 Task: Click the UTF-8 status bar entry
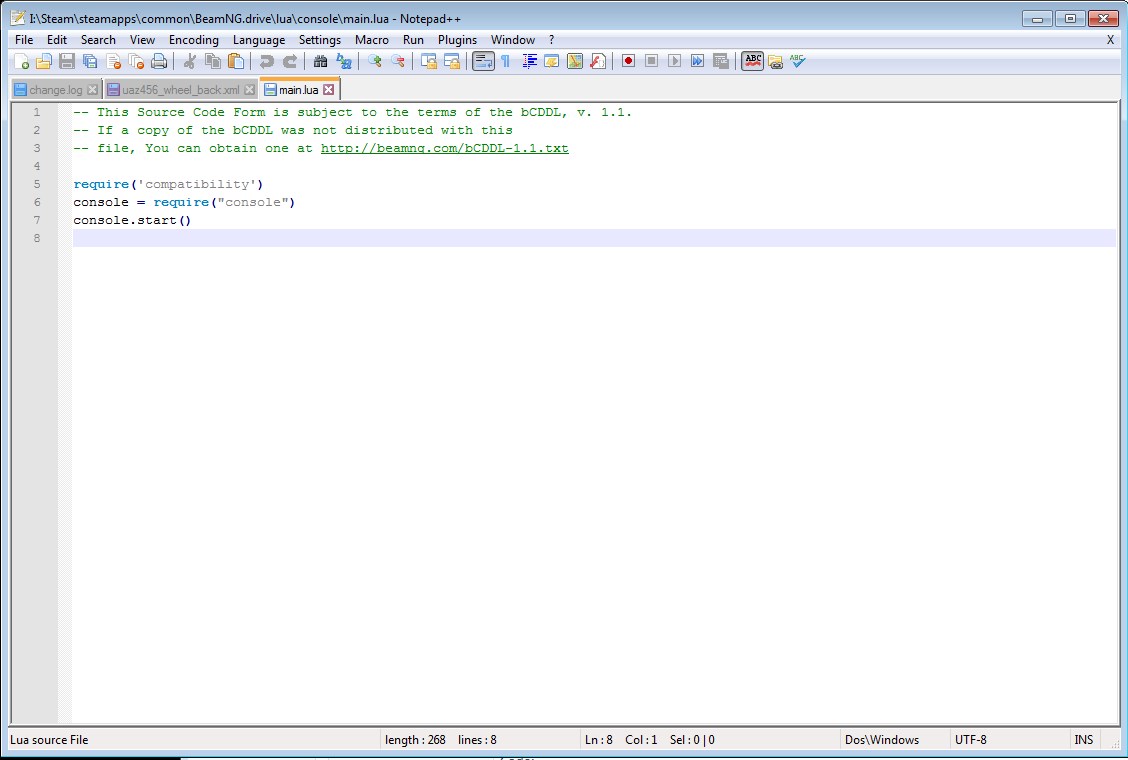coord(970,740)
